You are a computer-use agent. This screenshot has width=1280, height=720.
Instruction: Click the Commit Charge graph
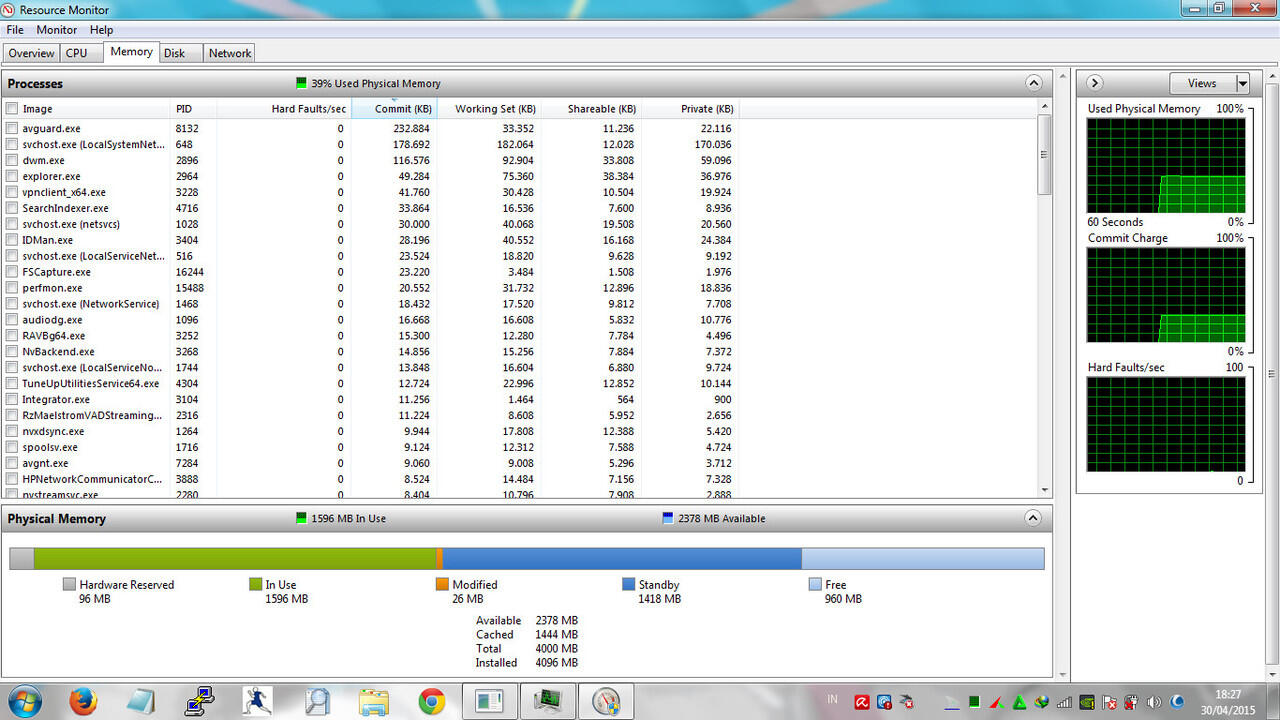point(1166,295)
